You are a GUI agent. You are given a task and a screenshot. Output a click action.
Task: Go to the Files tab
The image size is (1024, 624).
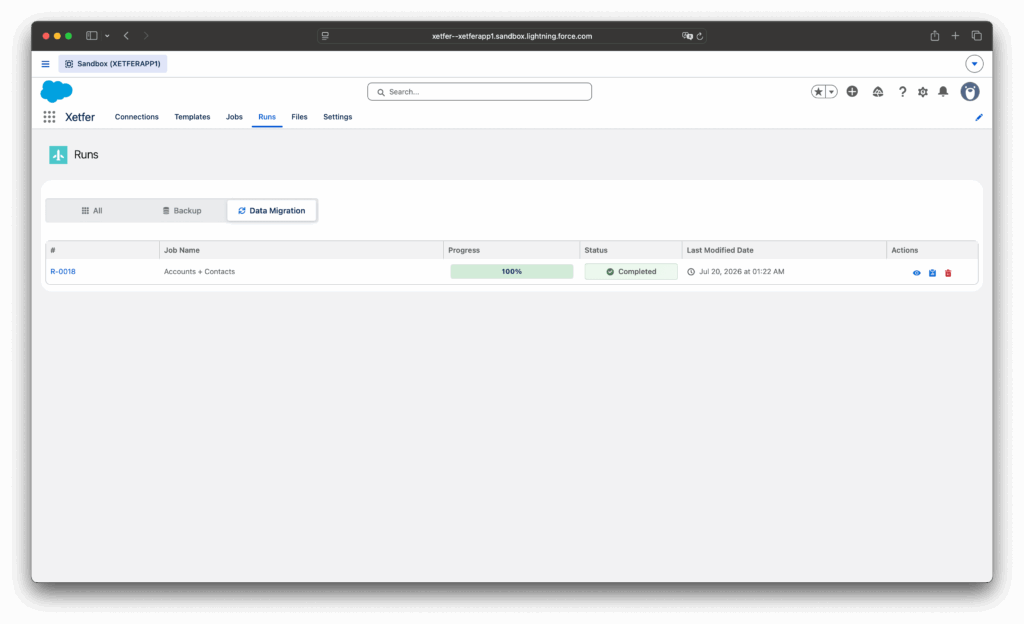(x=299, y=117)
